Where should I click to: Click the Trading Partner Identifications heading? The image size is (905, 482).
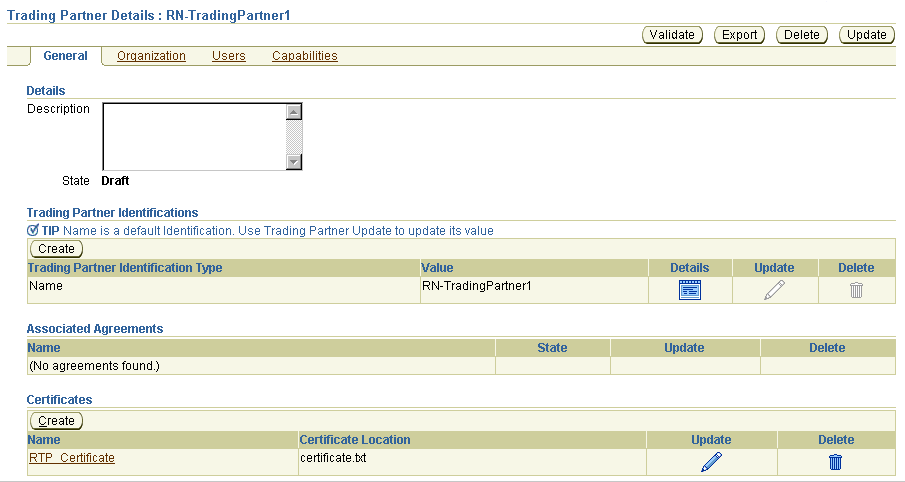pos(113,212)
